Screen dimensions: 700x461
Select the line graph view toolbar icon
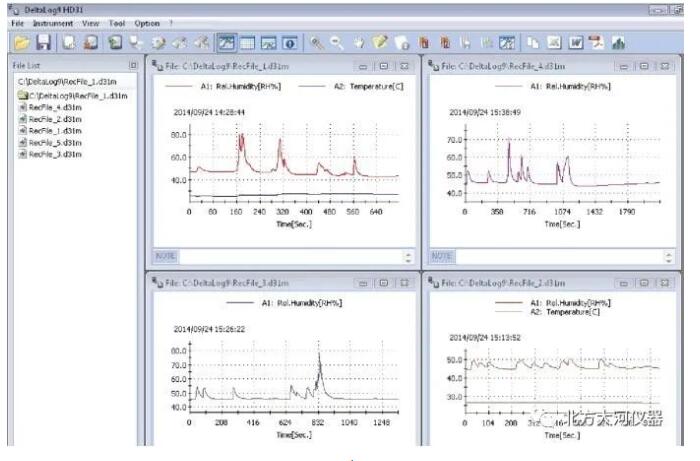[x=227, y=43]
